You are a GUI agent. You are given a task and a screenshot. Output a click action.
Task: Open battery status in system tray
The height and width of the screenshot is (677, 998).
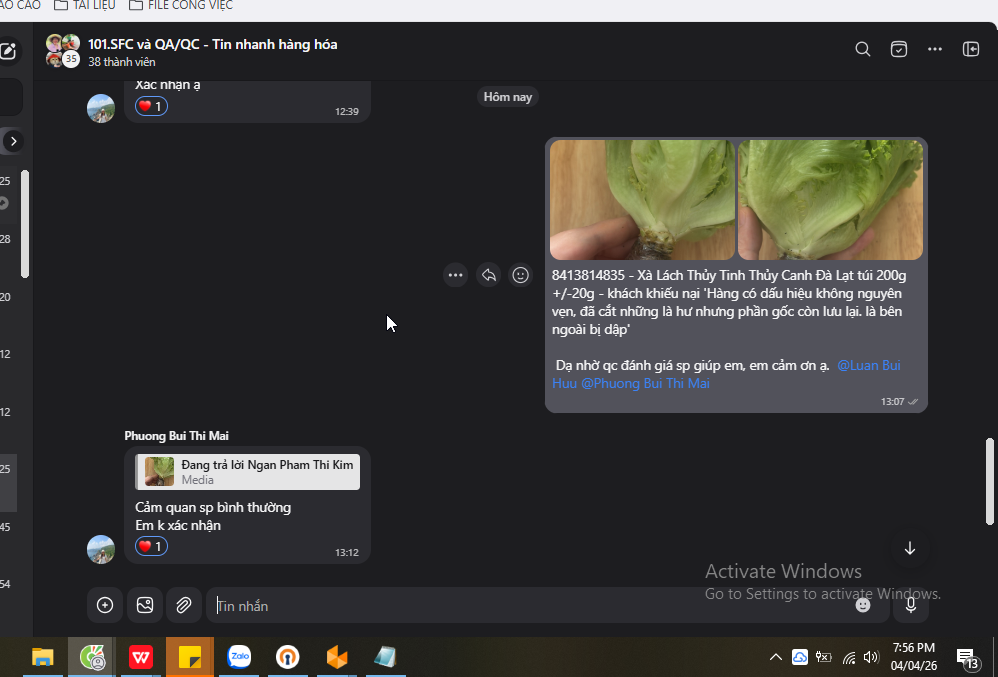click(x=824, y=657)
